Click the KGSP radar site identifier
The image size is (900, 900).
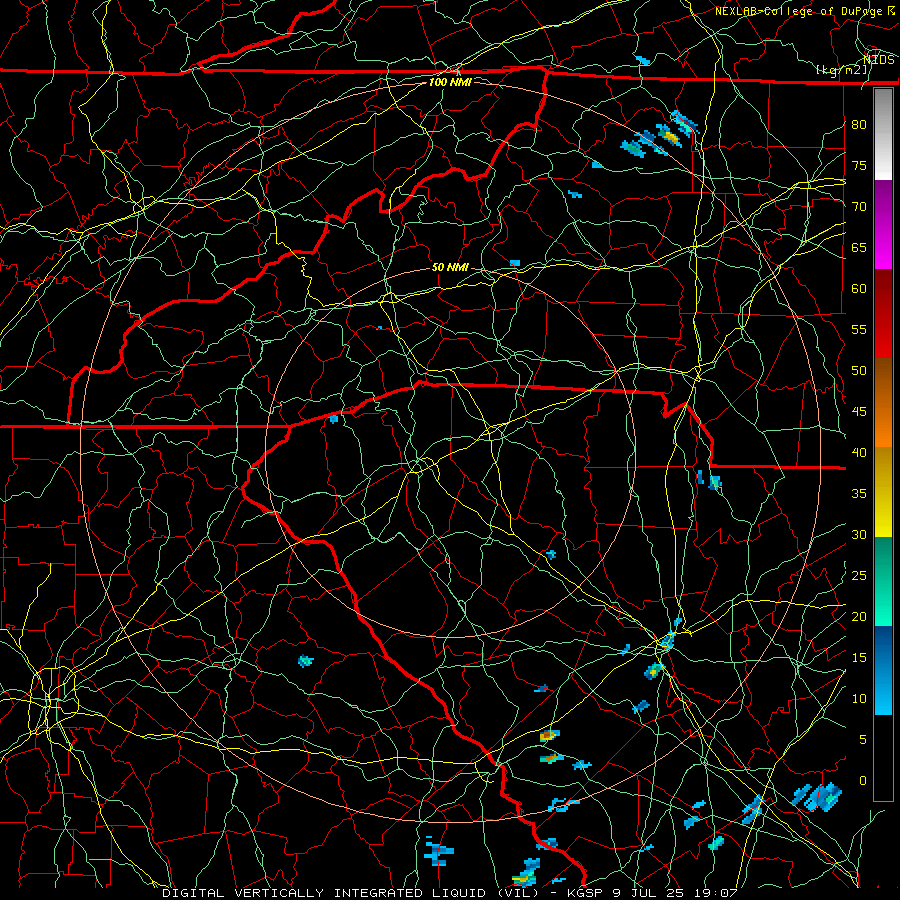[x=588, y=893]
